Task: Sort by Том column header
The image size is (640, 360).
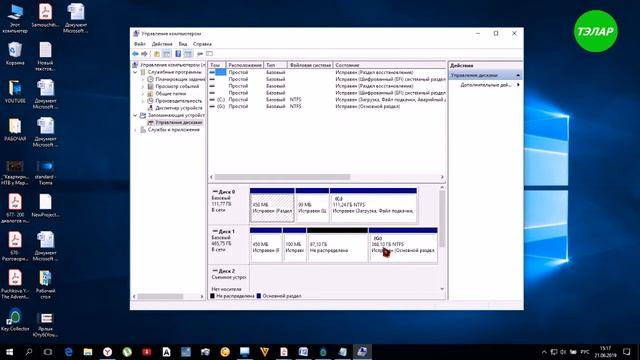Action: point(217,65)
